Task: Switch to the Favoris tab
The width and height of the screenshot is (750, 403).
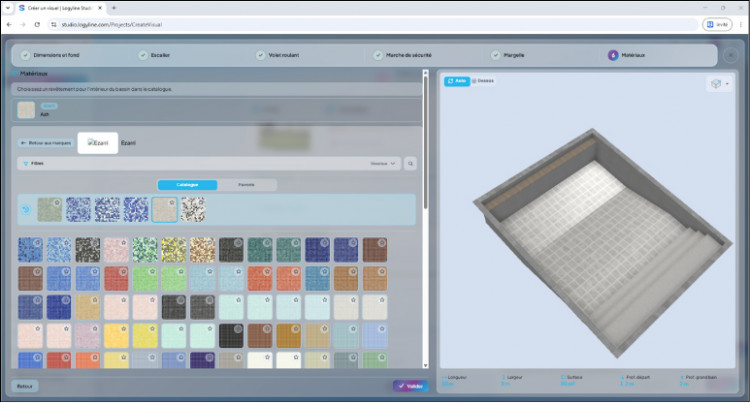Action: coord(246,185)
